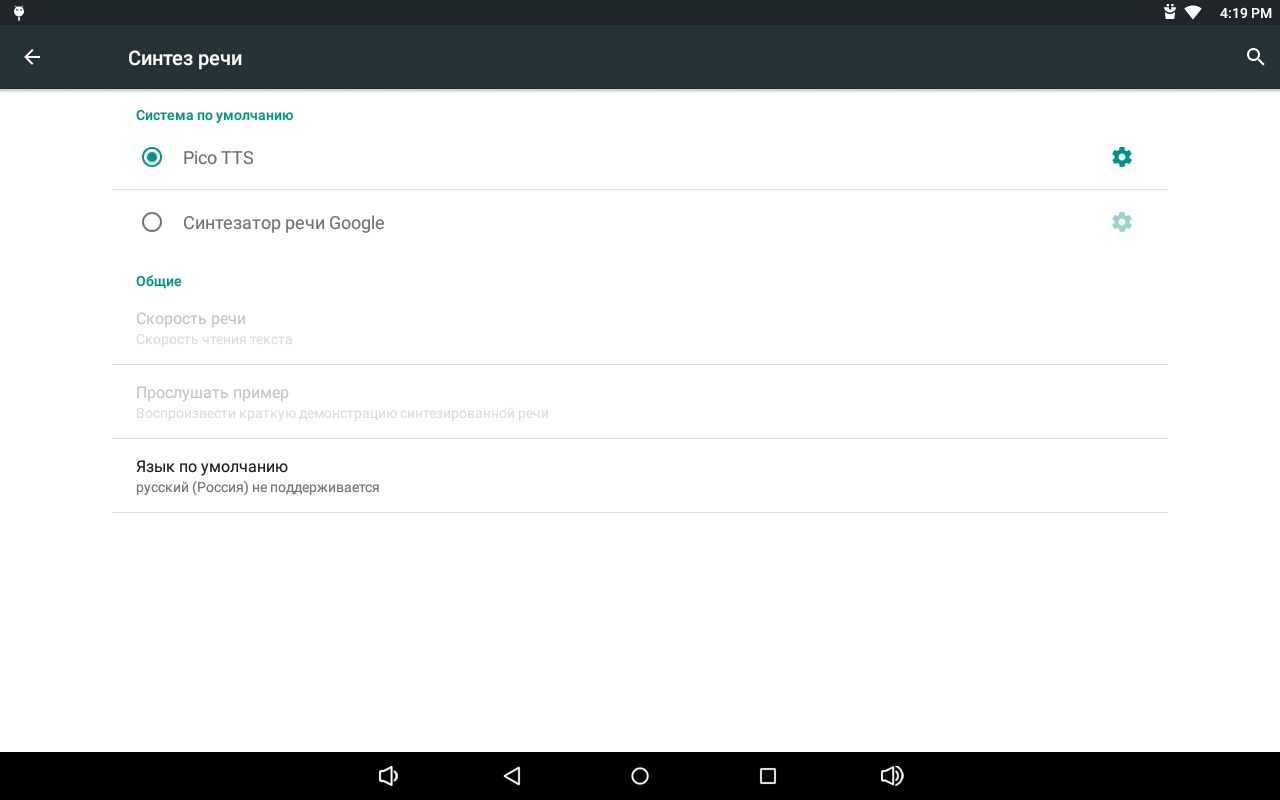Go back using the toolbar arrow
The width and height of the screenshot is (1280, 800).
click(32, 57)
